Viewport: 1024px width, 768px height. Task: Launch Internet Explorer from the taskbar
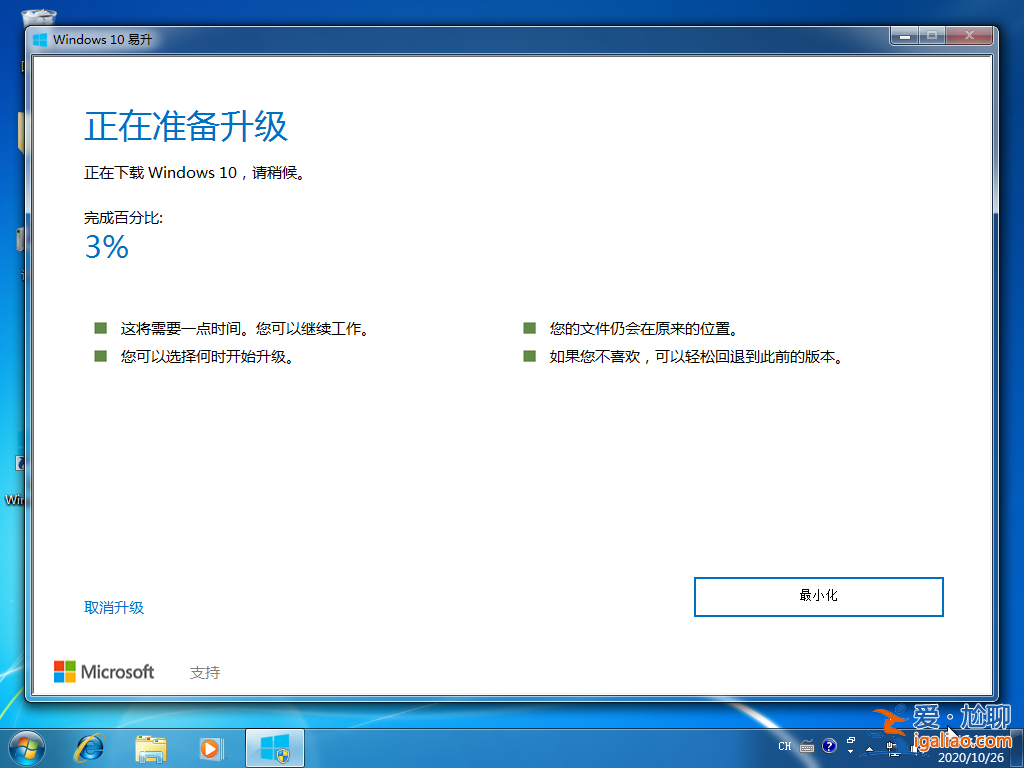pos(90,747)
